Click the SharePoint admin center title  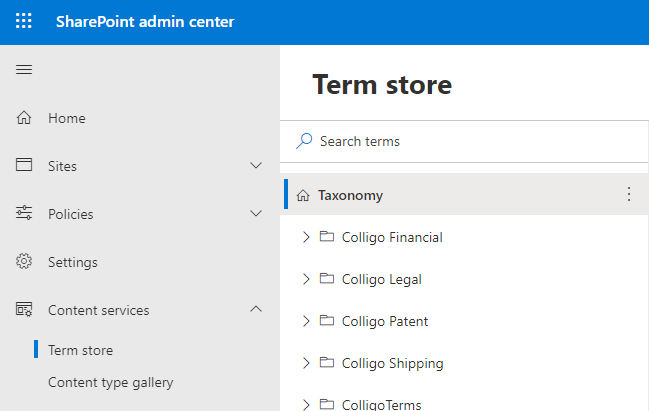145,22
